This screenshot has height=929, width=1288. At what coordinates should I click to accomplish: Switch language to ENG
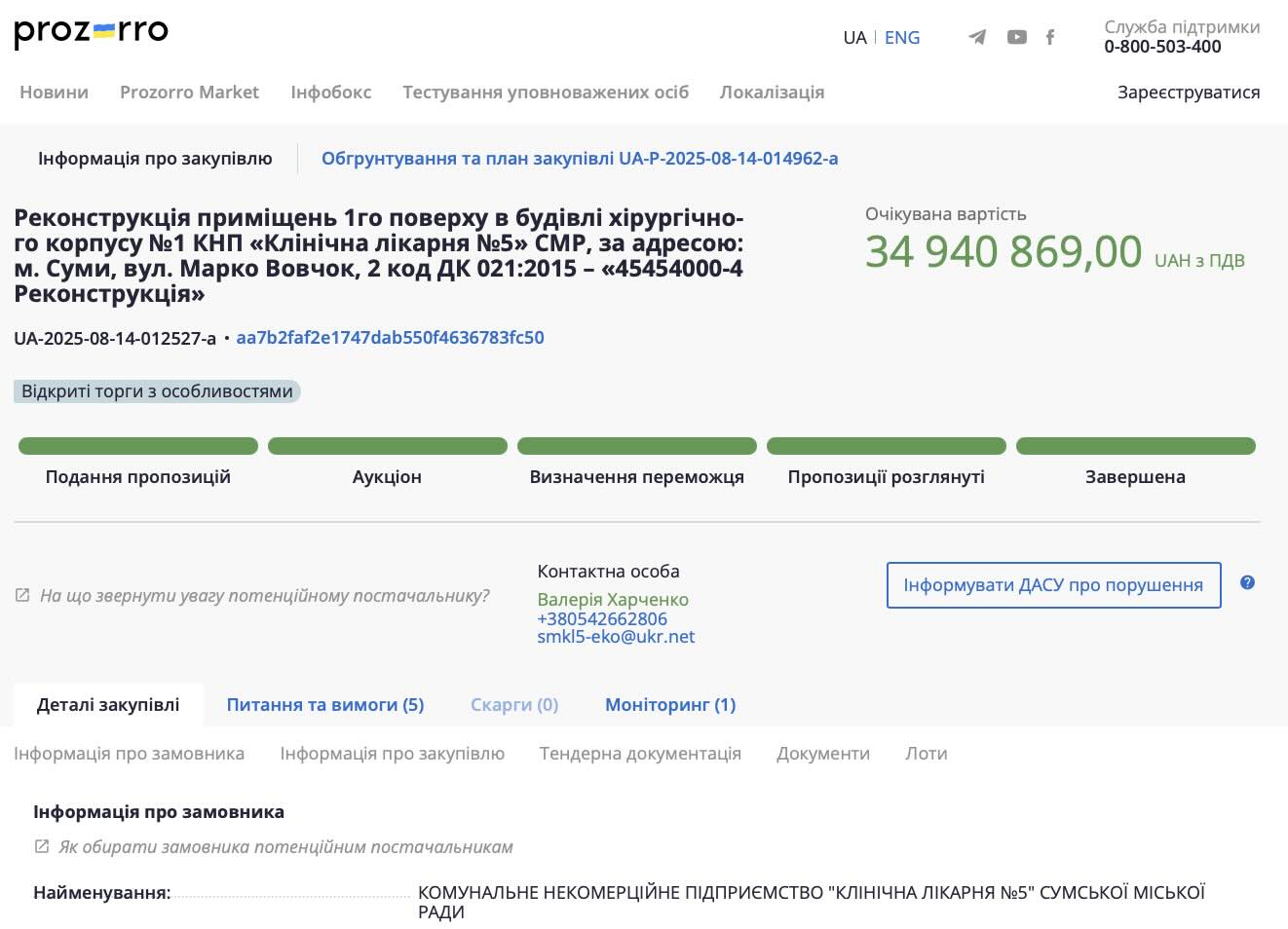coord(901,37)
